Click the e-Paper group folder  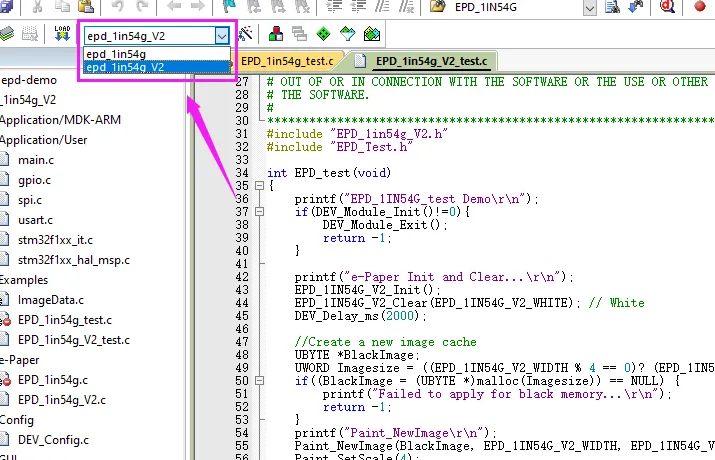pyautogui.click(x=20, y=360)
